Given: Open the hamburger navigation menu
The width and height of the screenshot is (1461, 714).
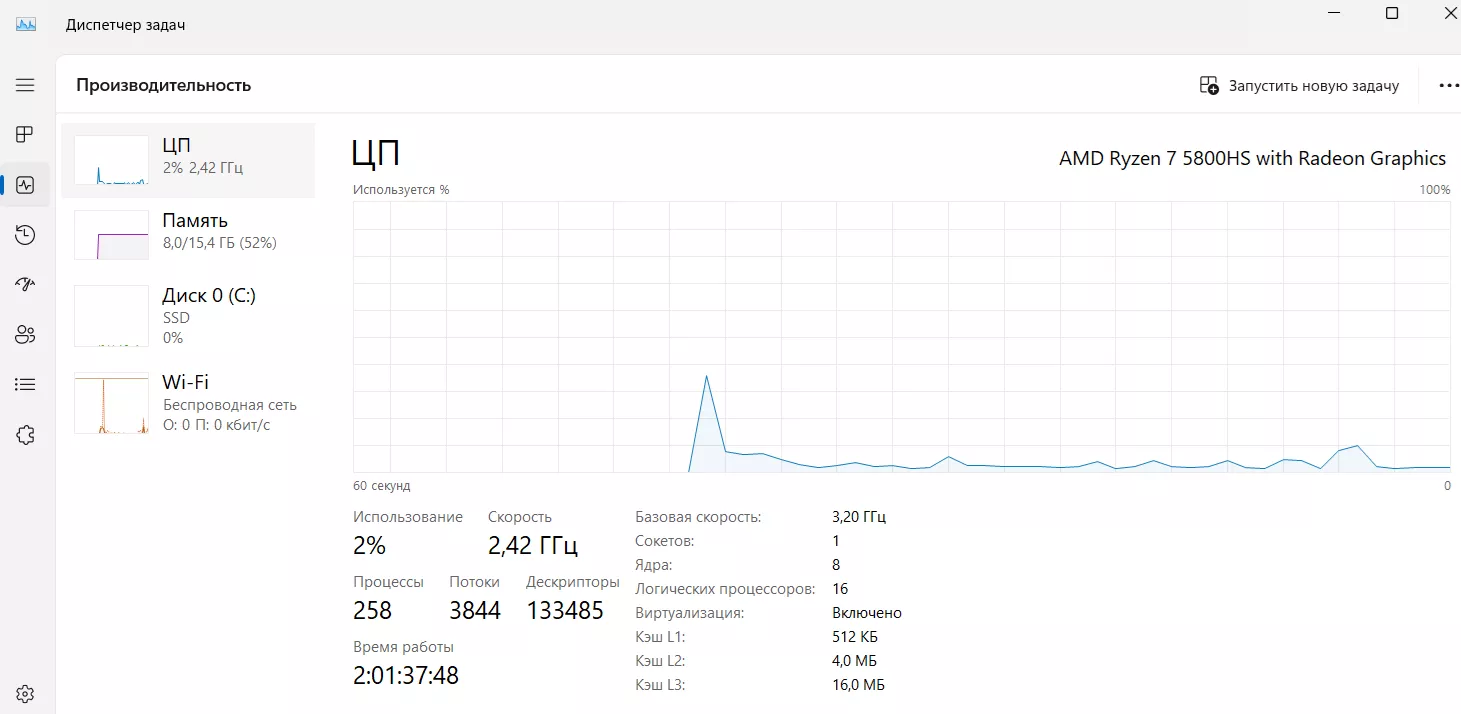Looking at the screenshot, I should (x=25, y=85).
